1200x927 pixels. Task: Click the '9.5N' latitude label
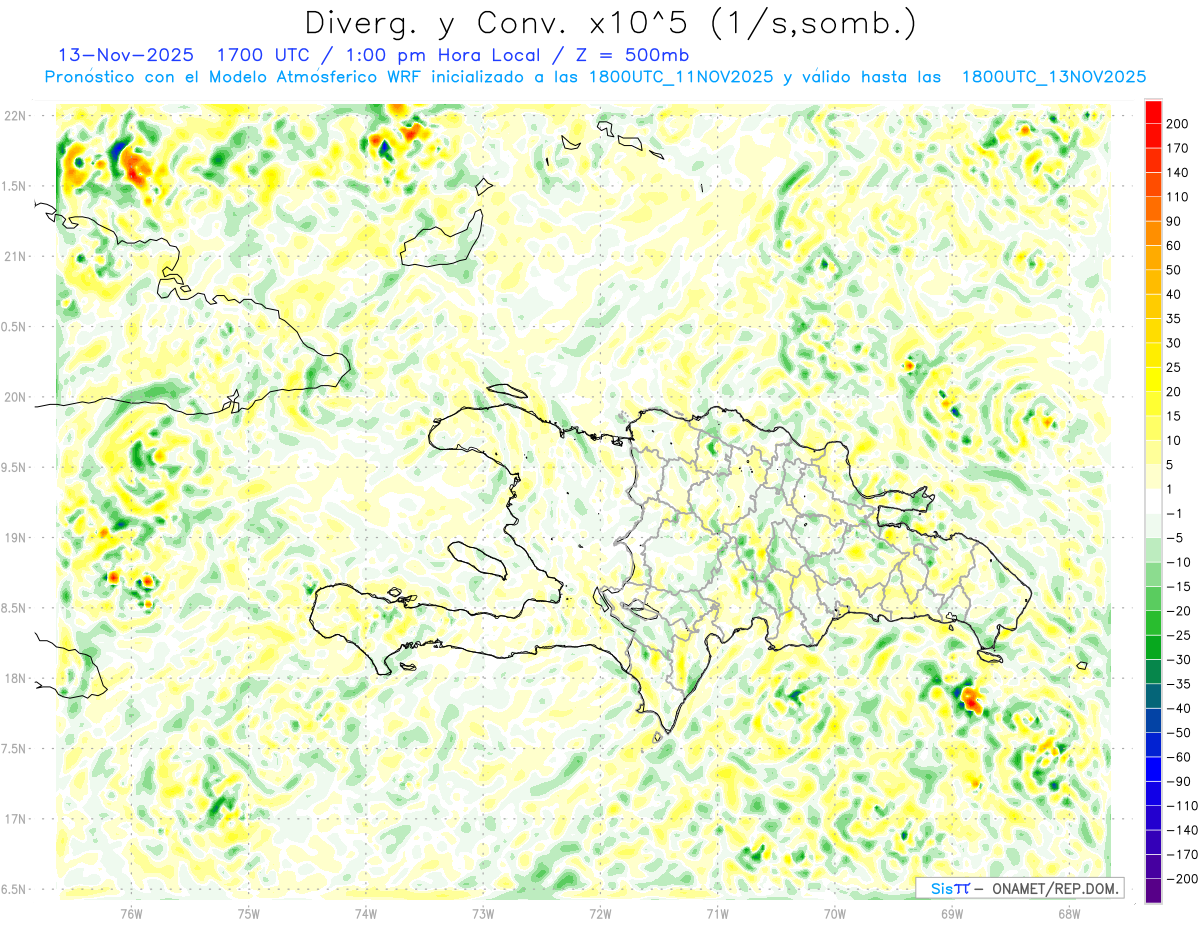pos(14,468)
